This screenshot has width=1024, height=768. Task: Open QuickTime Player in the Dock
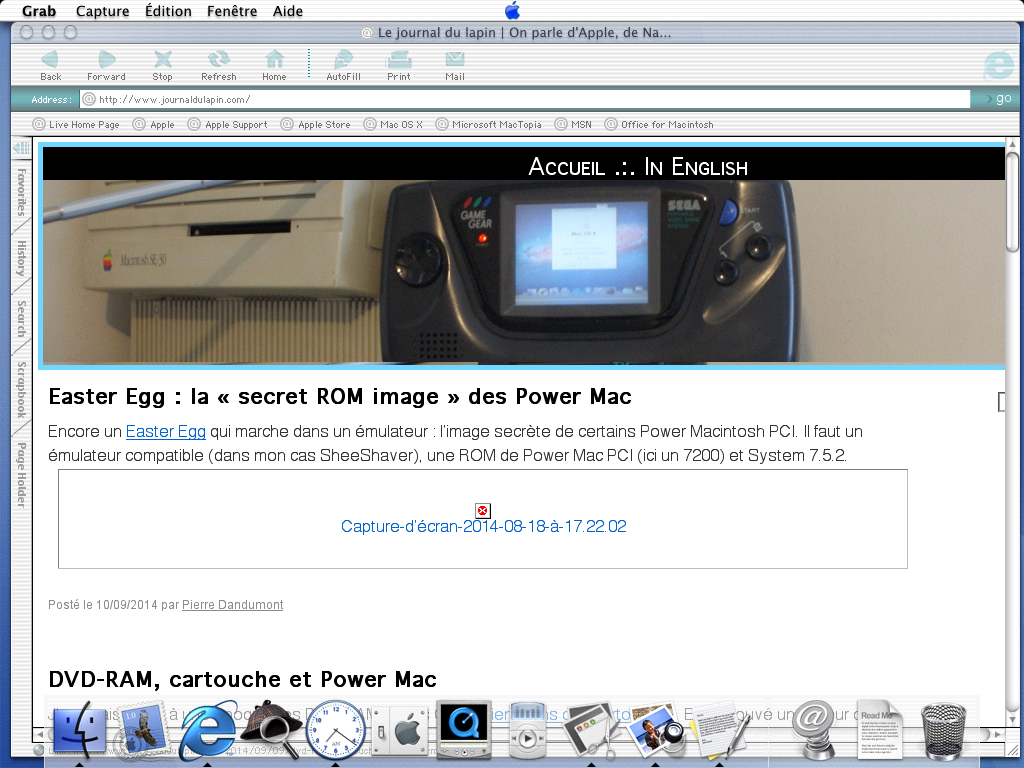[463, 729]
